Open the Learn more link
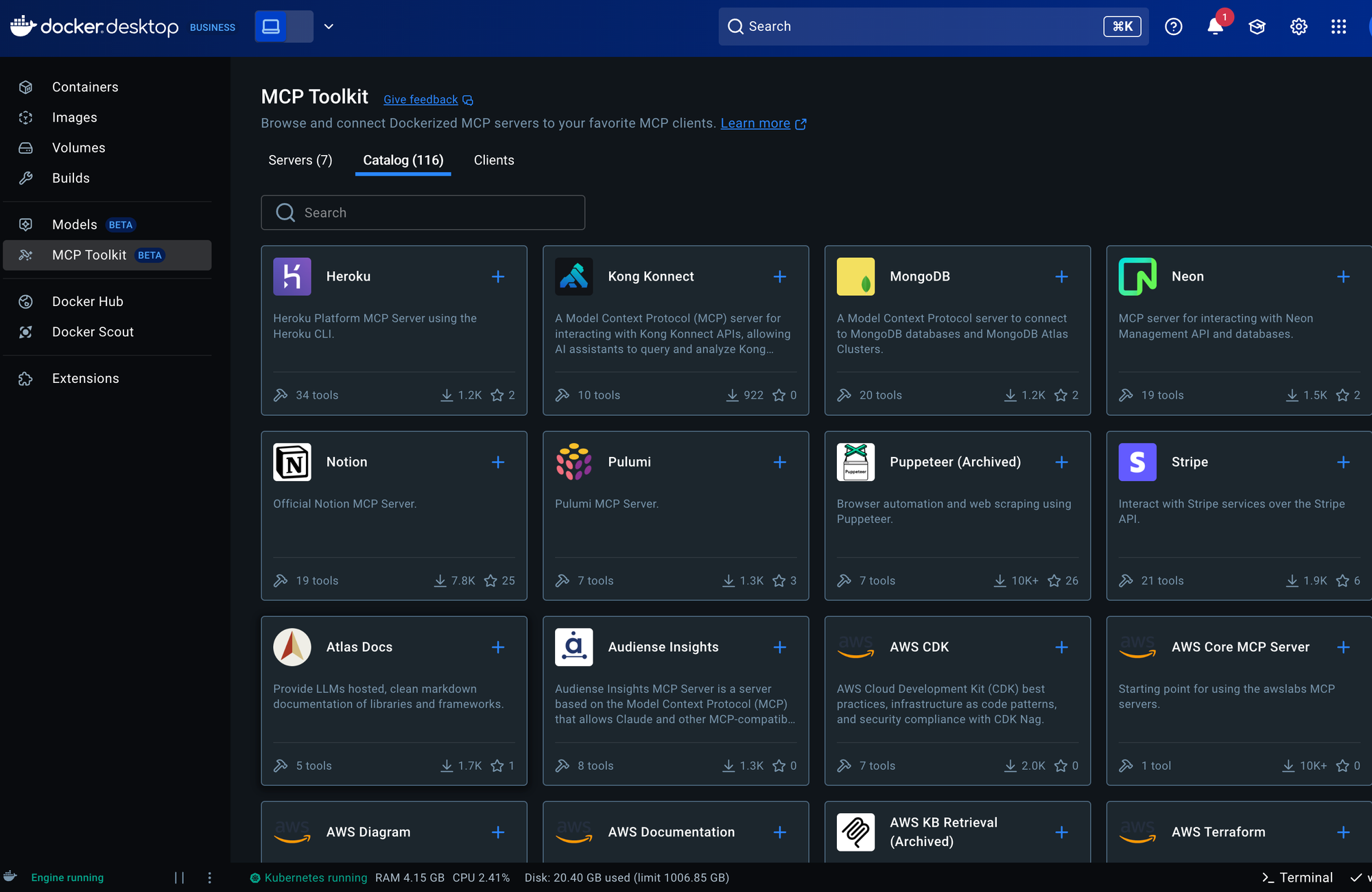 pyautogui.click(x=755, y=124)
